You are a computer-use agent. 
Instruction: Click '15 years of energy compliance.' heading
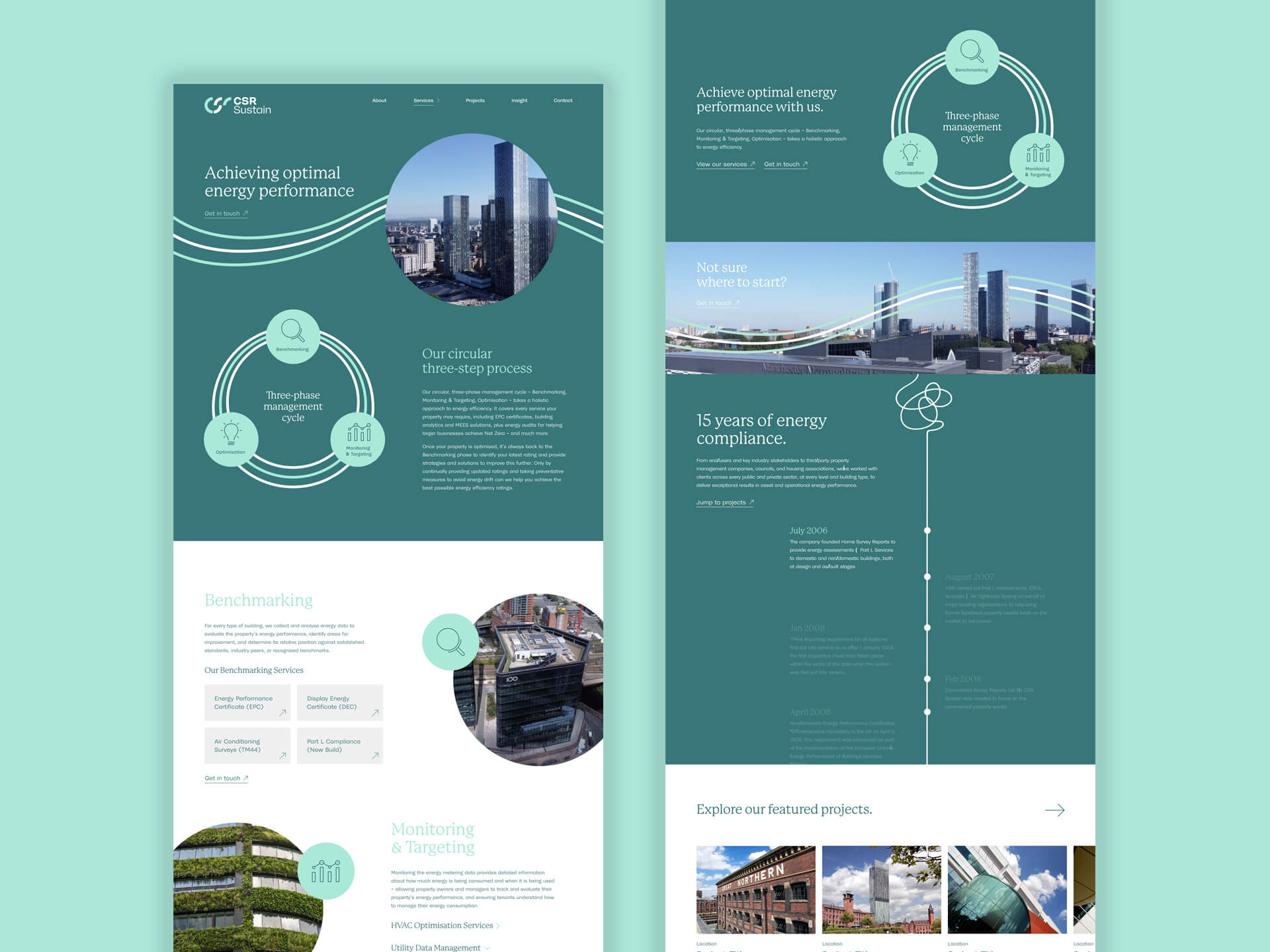(x=761, y=429)
